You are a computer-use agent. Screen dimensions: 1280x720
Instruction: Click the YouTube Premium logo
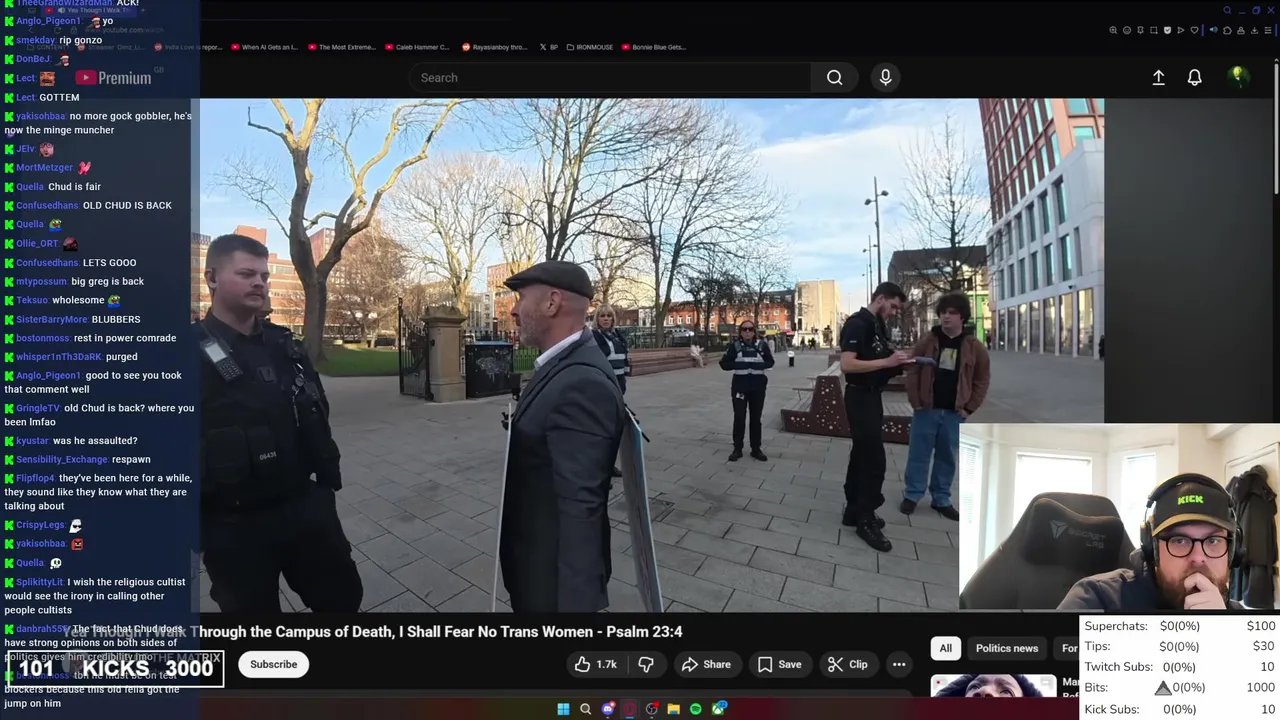point(113,78)
